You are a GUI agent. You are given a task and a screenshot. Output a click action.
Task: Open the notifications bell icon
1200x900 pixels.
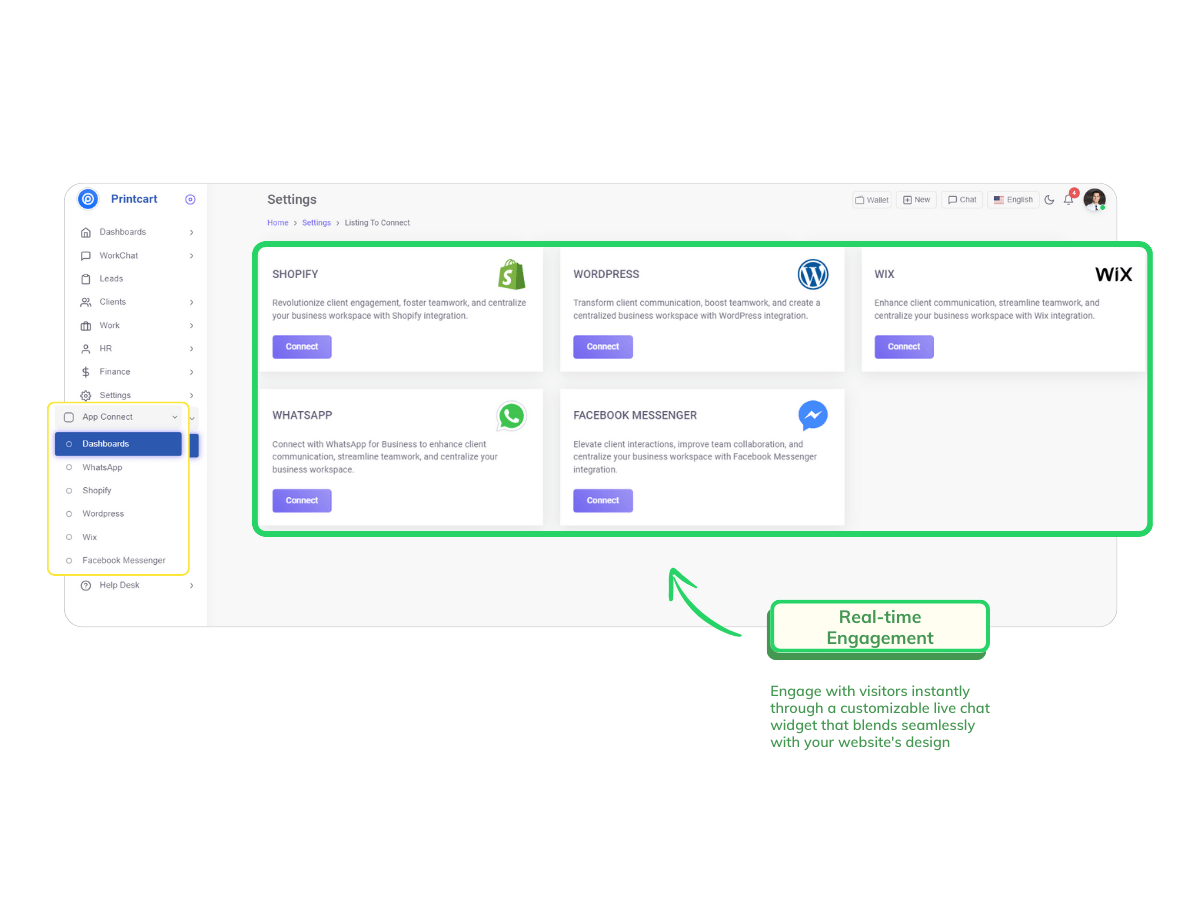[1069, 199]
